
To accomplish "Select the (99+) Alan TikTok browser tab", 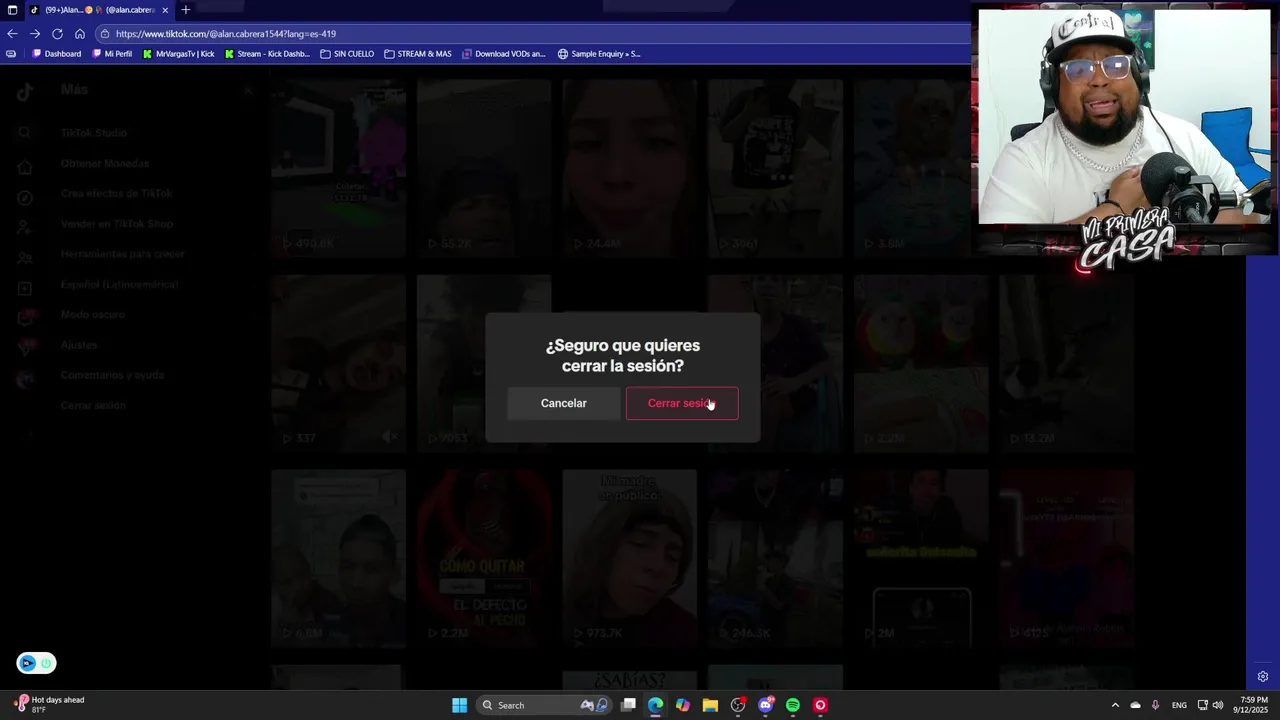I will [x=99, y=10].
